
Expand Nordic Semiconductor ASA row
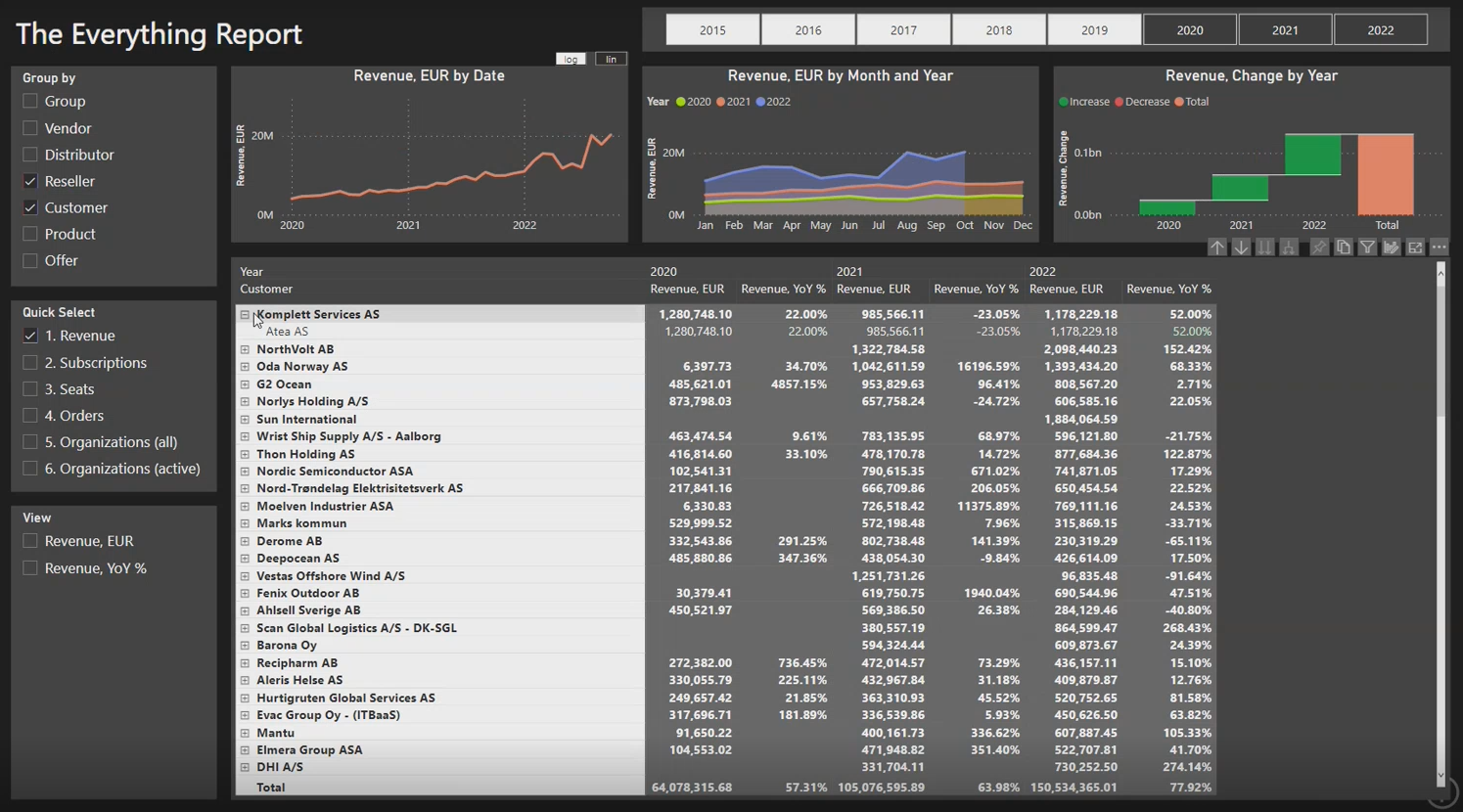(x=245, y=472)
